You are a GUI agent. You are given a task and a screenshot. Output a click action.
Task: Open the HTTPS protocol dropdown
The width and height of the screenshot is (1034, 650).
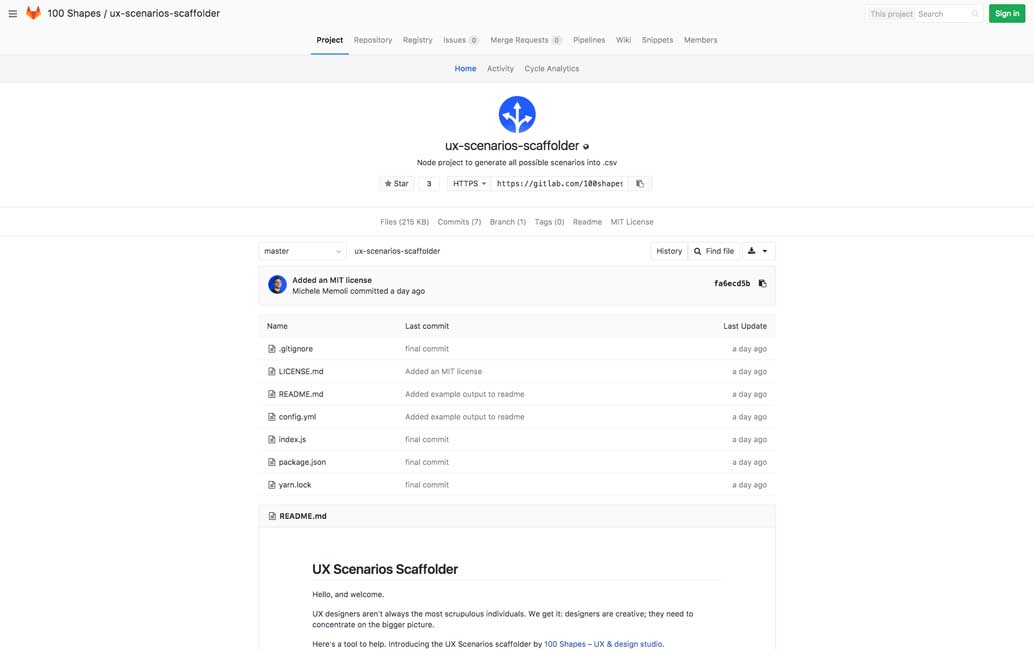[468, 184]
